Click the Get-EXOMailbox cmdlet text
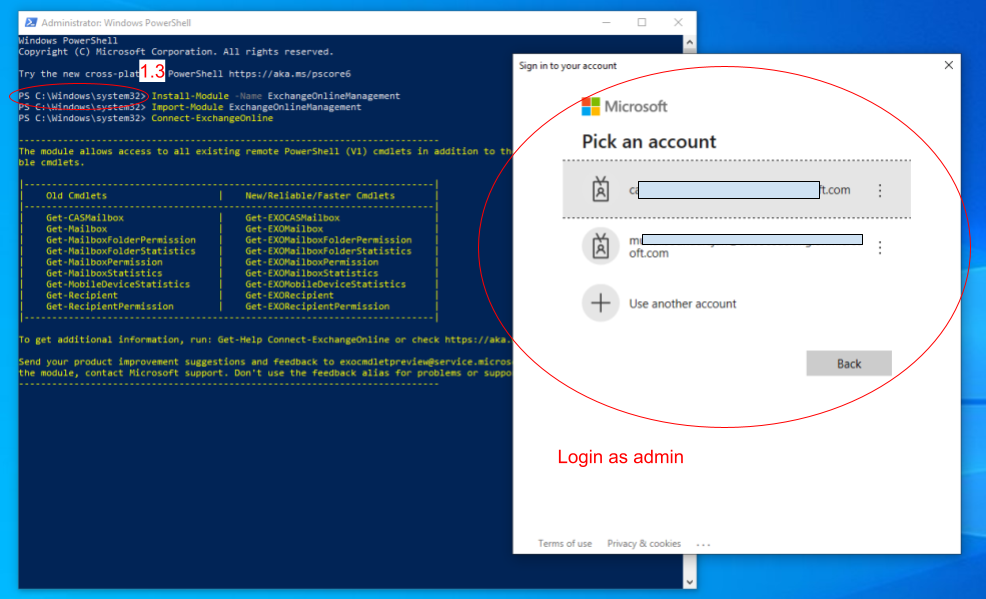 click(x=284, y=229)
